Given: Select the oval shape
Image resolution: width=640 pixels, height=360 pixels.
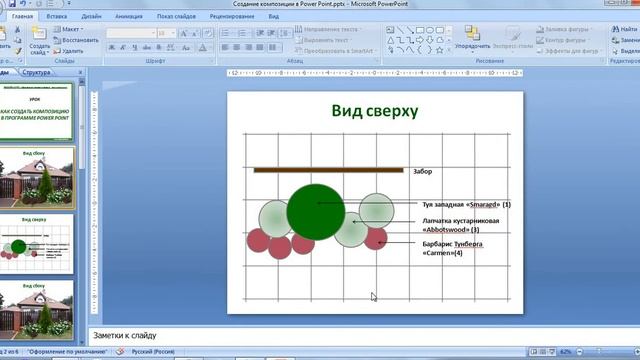Looking at the screenshot, I should click(430, 30).
